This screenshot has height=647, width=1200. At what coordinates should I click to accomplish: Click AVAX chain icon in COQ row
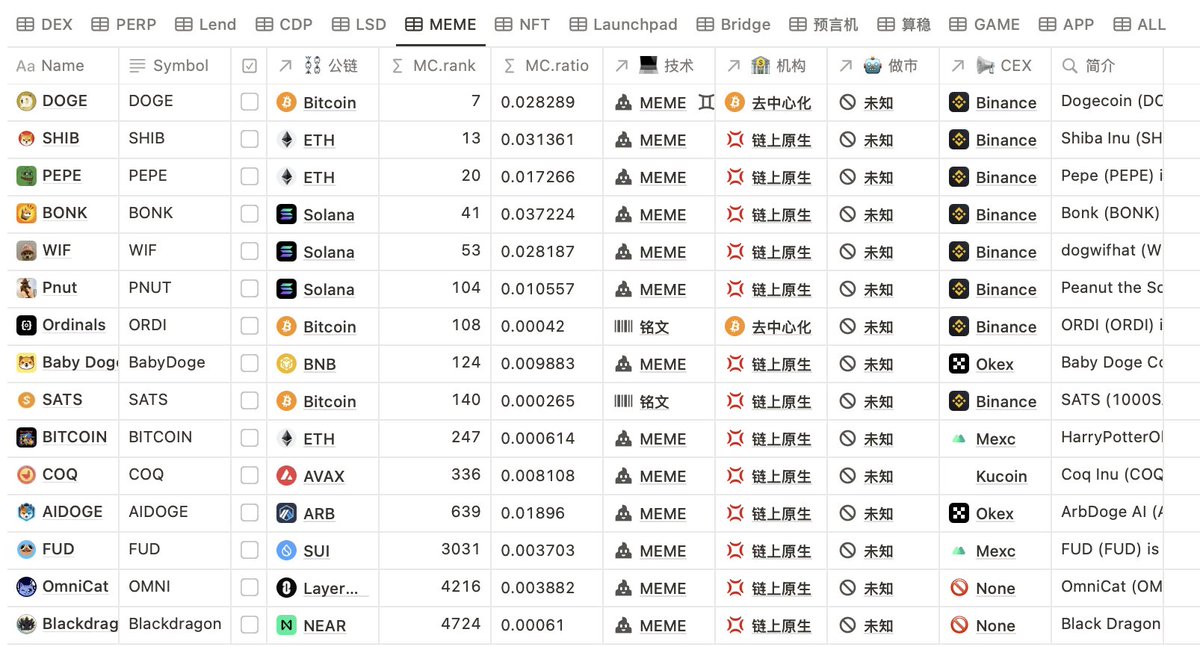286,476
